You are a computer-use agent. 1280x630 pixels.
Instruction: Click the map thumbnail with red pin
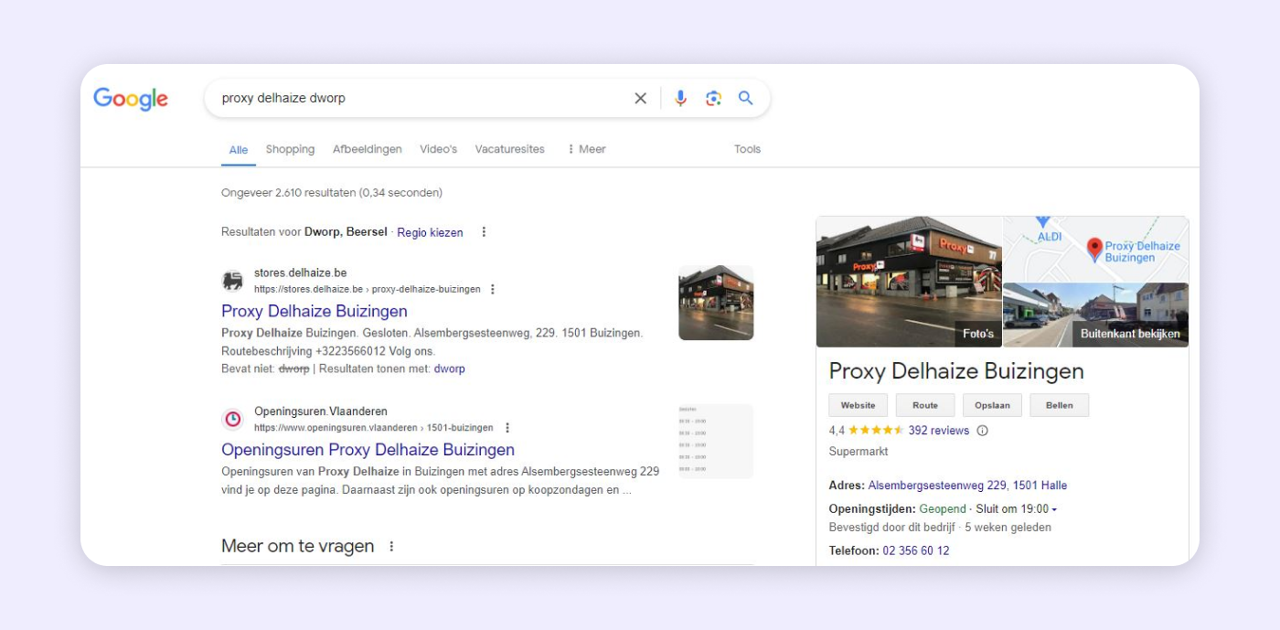coord(1096,249)
